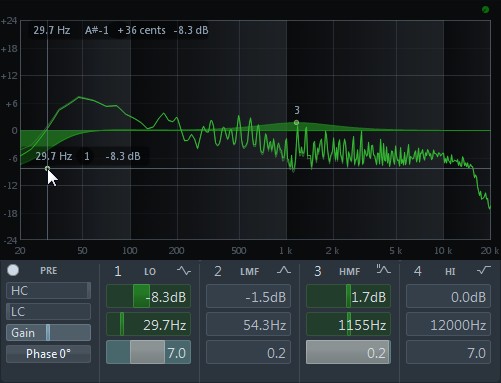This screenshot has width=501, height=383.
Task: Click band 4 gain field 0.0dB
Action: (448, 296)
